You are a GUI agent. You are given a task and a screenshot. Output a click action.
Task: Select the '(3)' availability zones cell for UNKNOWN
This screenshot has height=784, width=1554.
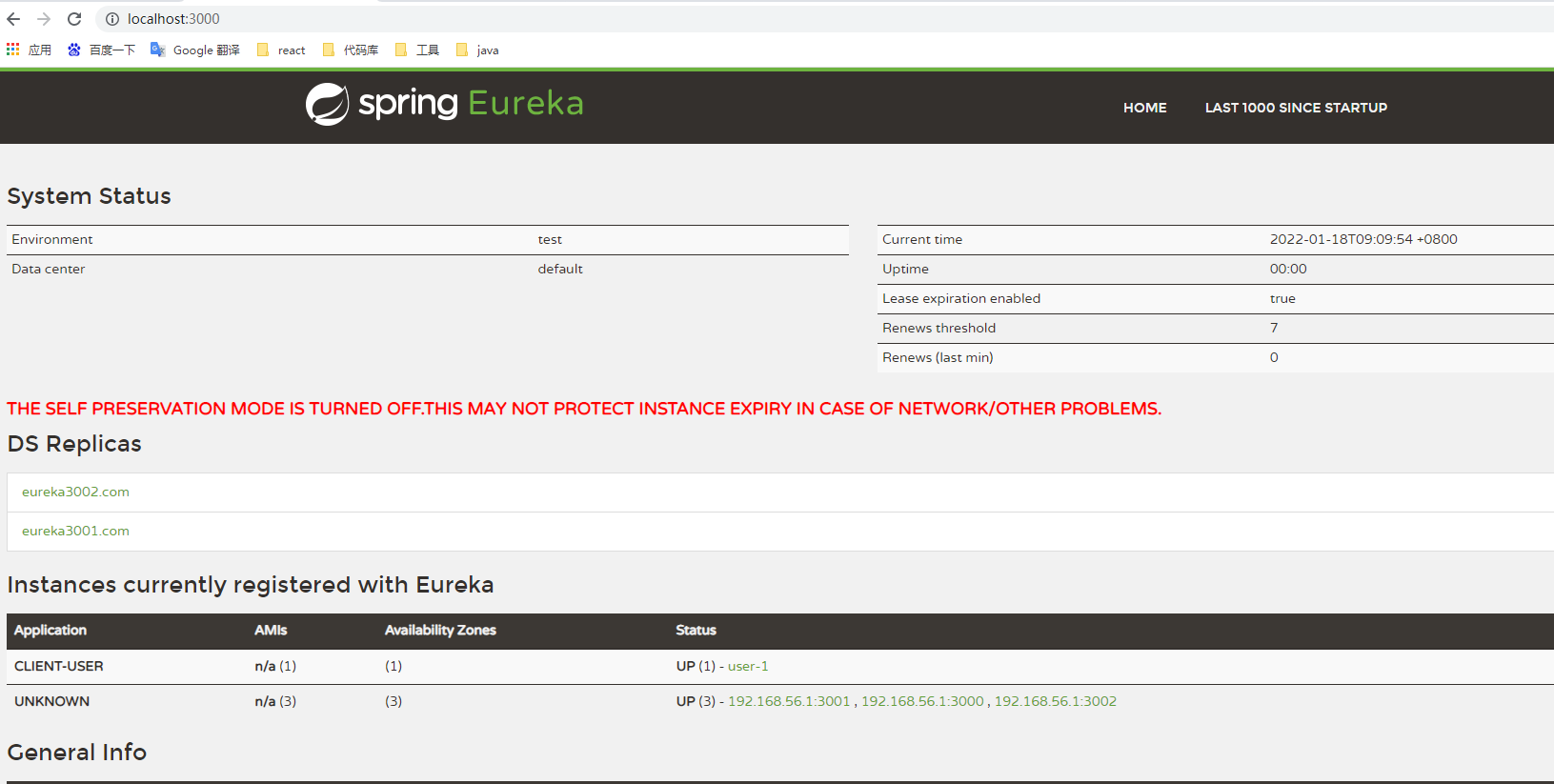coord(394,701)
